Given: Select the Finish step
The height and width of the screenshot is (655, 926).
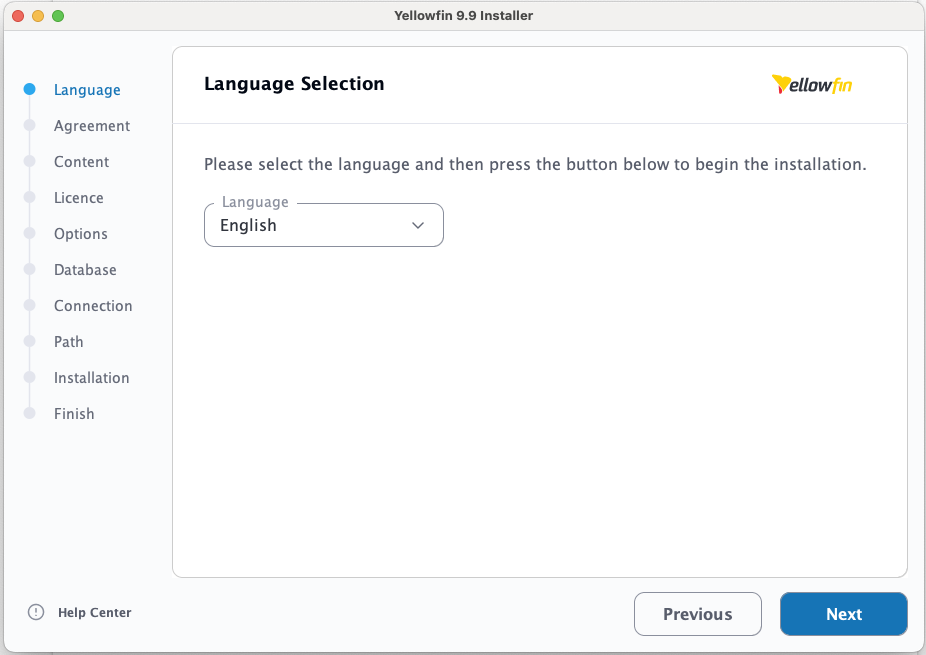Looking at the screenshot, I should pos(74,414).
